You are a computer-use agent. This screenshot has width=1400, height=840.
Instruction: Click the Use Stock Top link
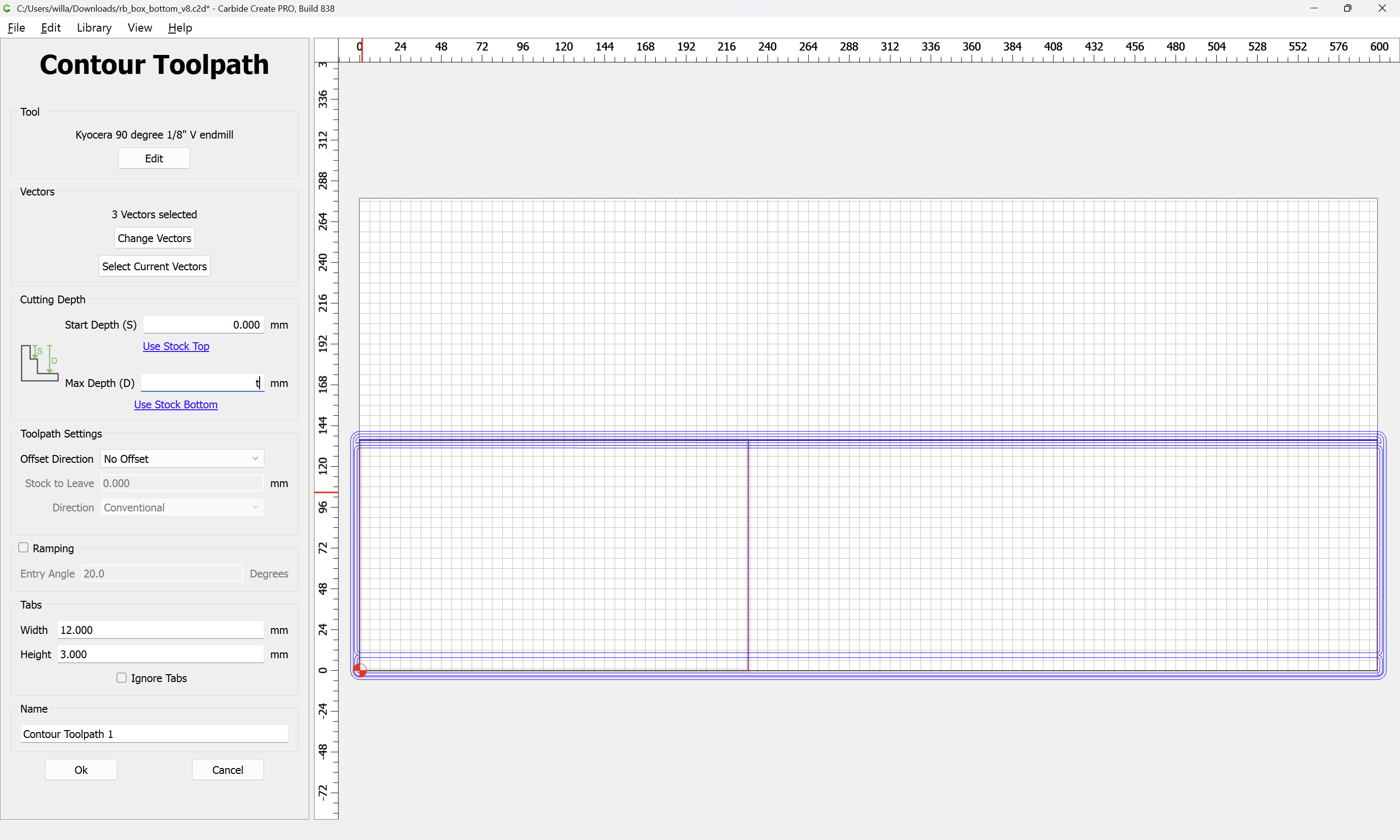pyautogui.click(x=175, y=346)
